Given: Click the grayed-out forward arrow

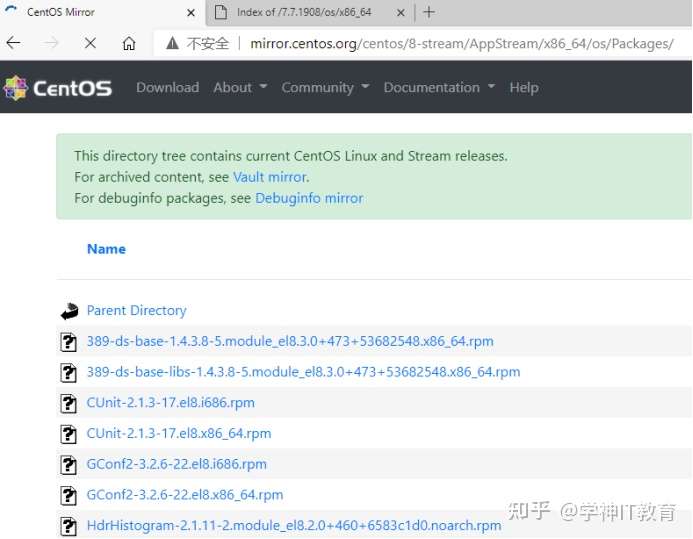Looking at the screenshot, I should tap(51, 43).
